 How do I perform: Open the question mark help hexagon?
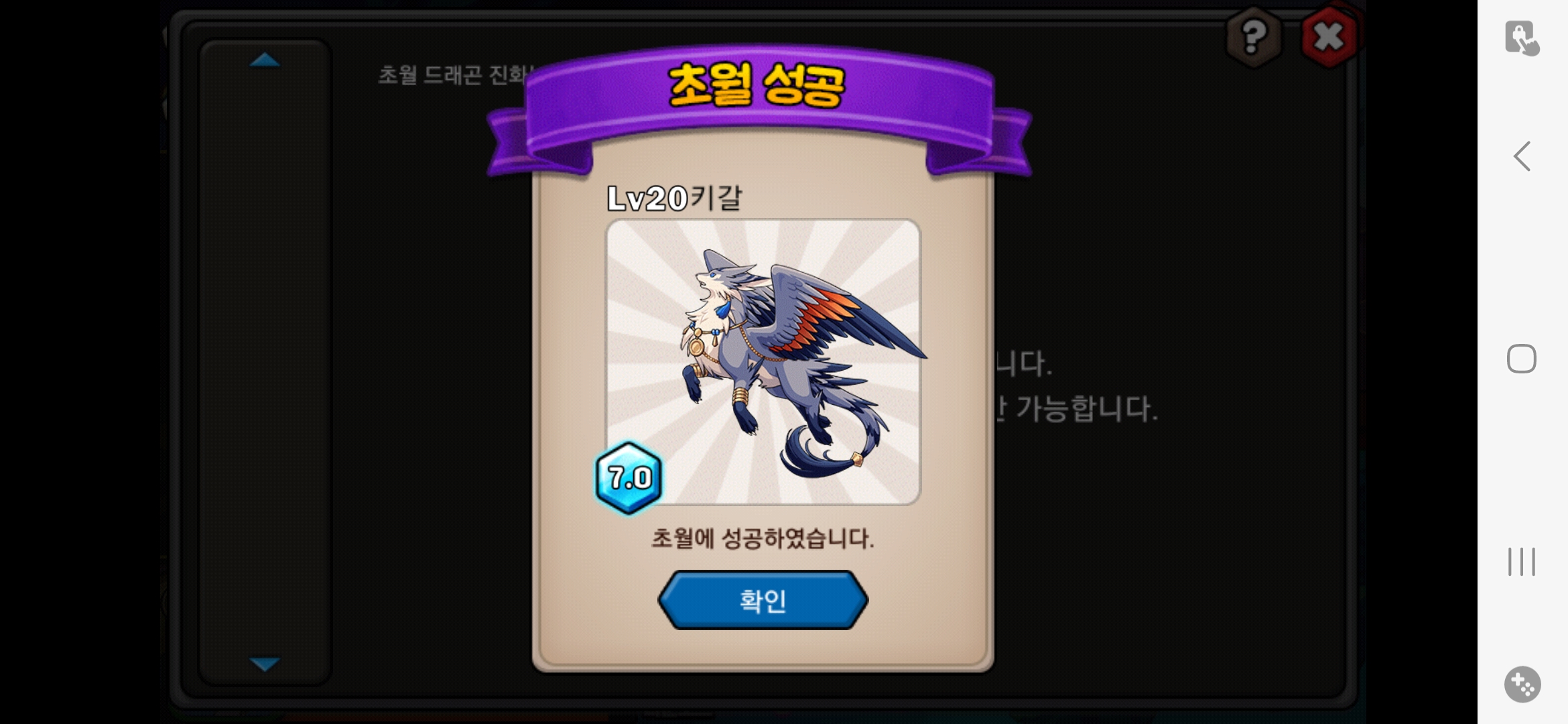pos(1254,36)
